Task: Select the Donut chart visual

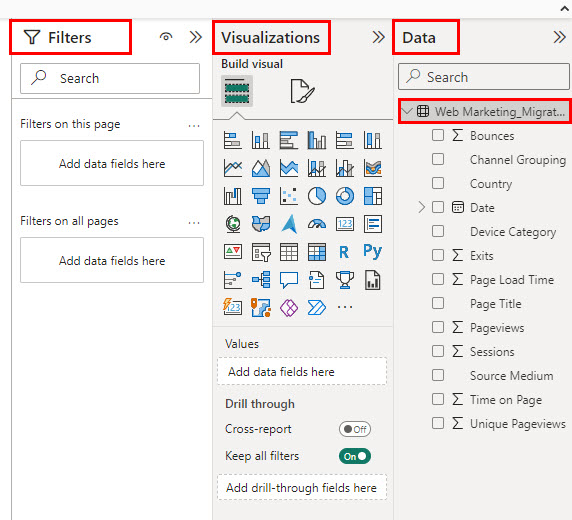Action: click(x=345, y=196)
